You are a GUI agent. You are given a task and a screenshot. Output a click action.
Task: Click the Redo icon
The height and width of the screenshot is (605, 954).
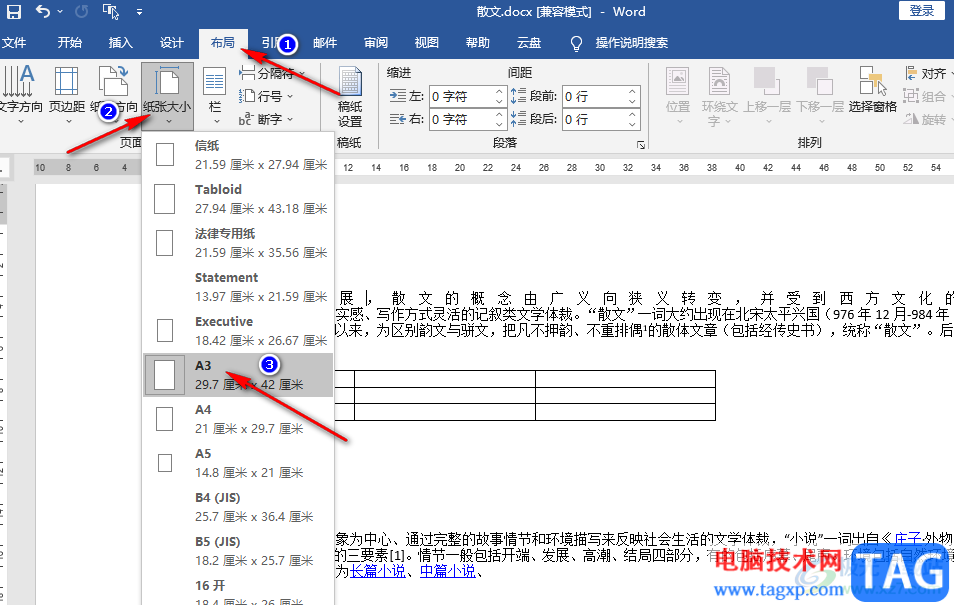[x=82, y=11]
